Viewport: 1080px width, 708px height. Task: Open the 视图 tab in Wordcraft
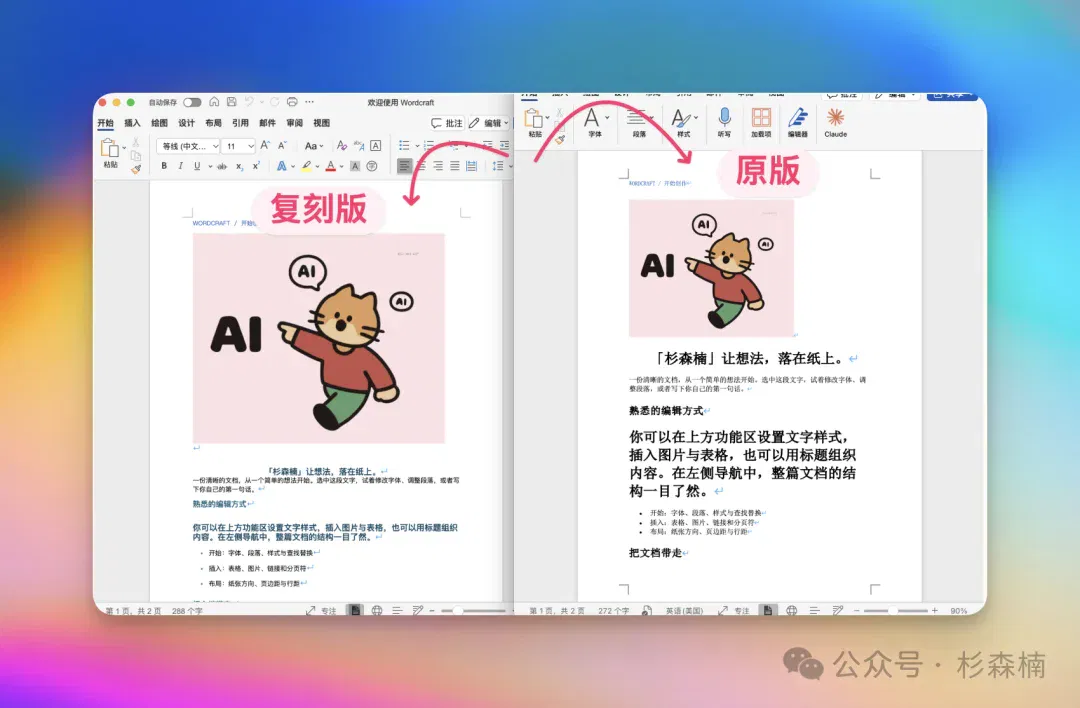(322, 123)
